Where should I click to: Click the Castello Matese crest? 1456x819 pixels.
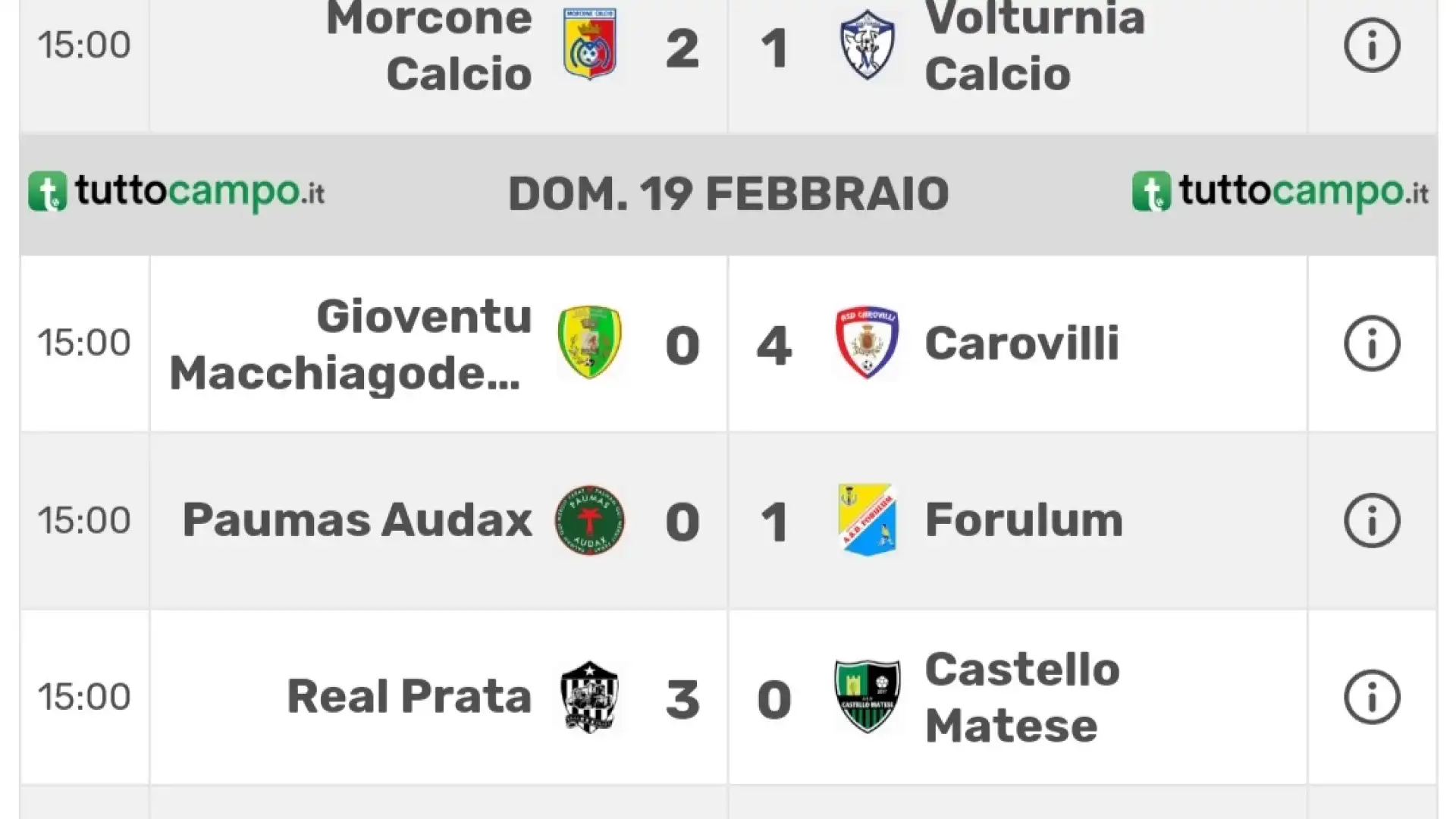(x=868, y=697)
